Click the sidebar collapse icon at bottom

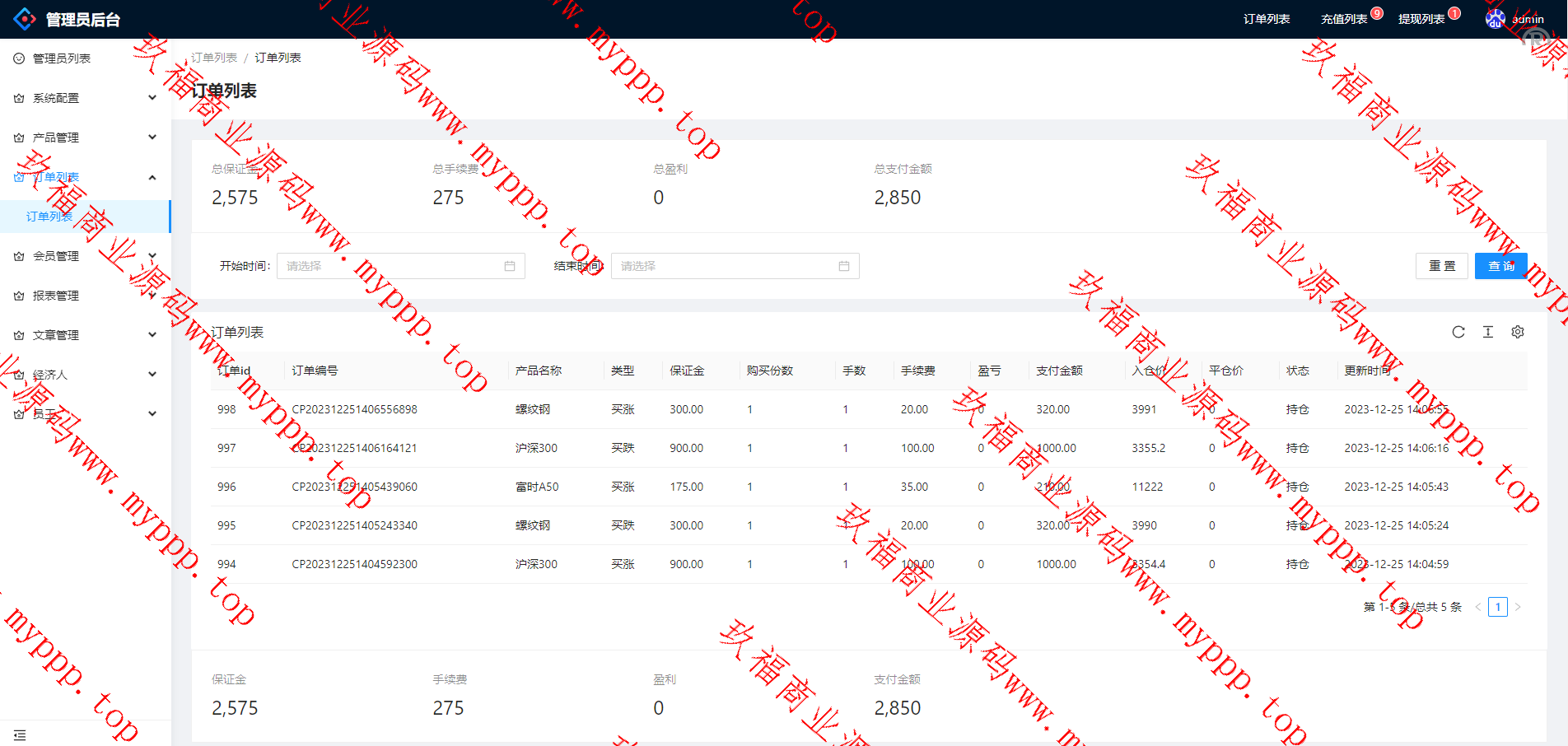click(20, 734)
